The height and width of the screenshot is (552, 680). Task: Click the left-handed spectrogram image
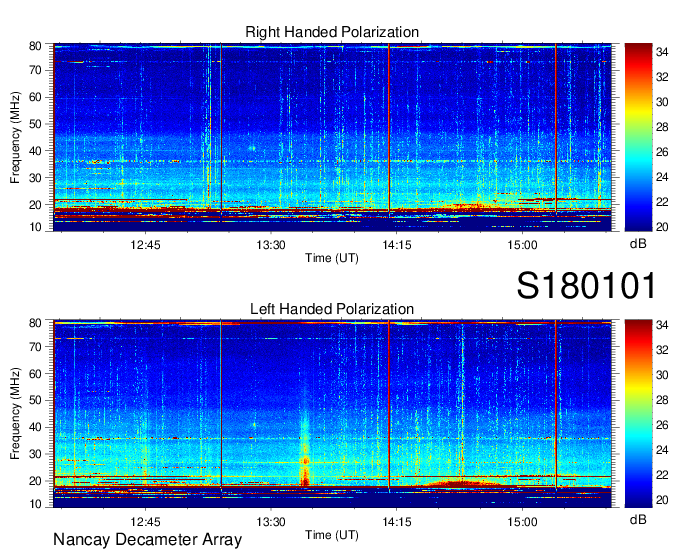pyautogui.click(x=332, y=414)
